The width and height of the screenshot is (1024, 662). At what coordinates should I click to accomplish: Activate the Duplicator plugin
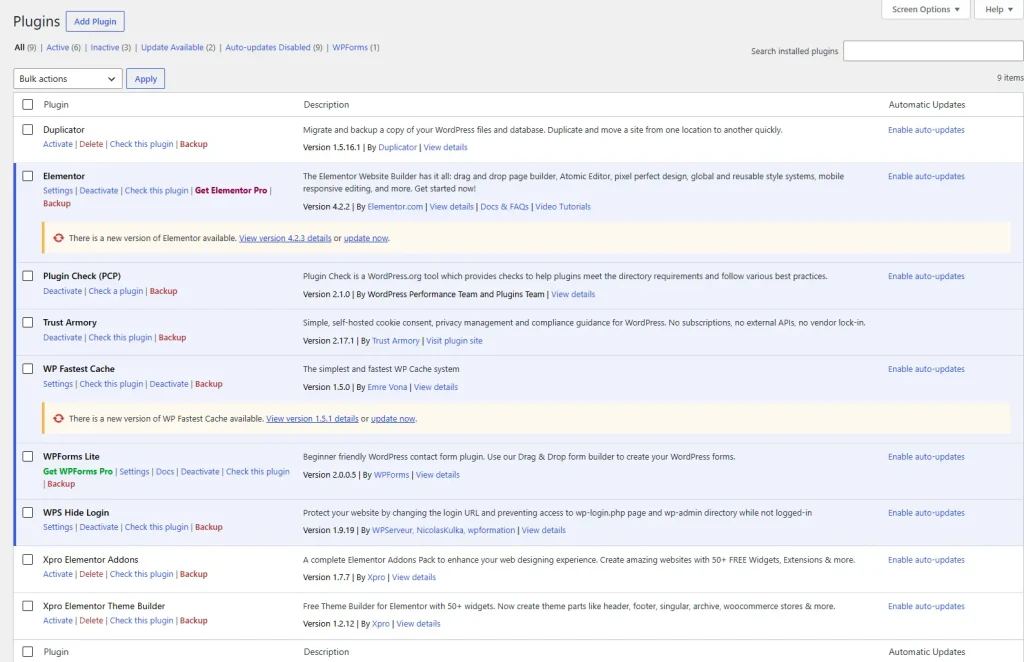(x=57, y=144)
